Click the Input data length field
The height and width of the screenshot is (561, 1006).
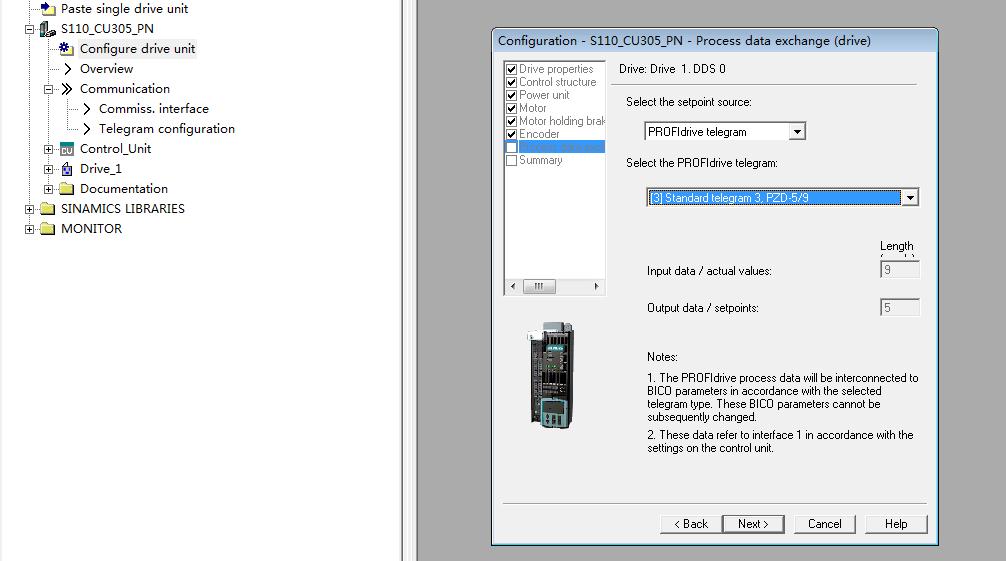(899, 270)
